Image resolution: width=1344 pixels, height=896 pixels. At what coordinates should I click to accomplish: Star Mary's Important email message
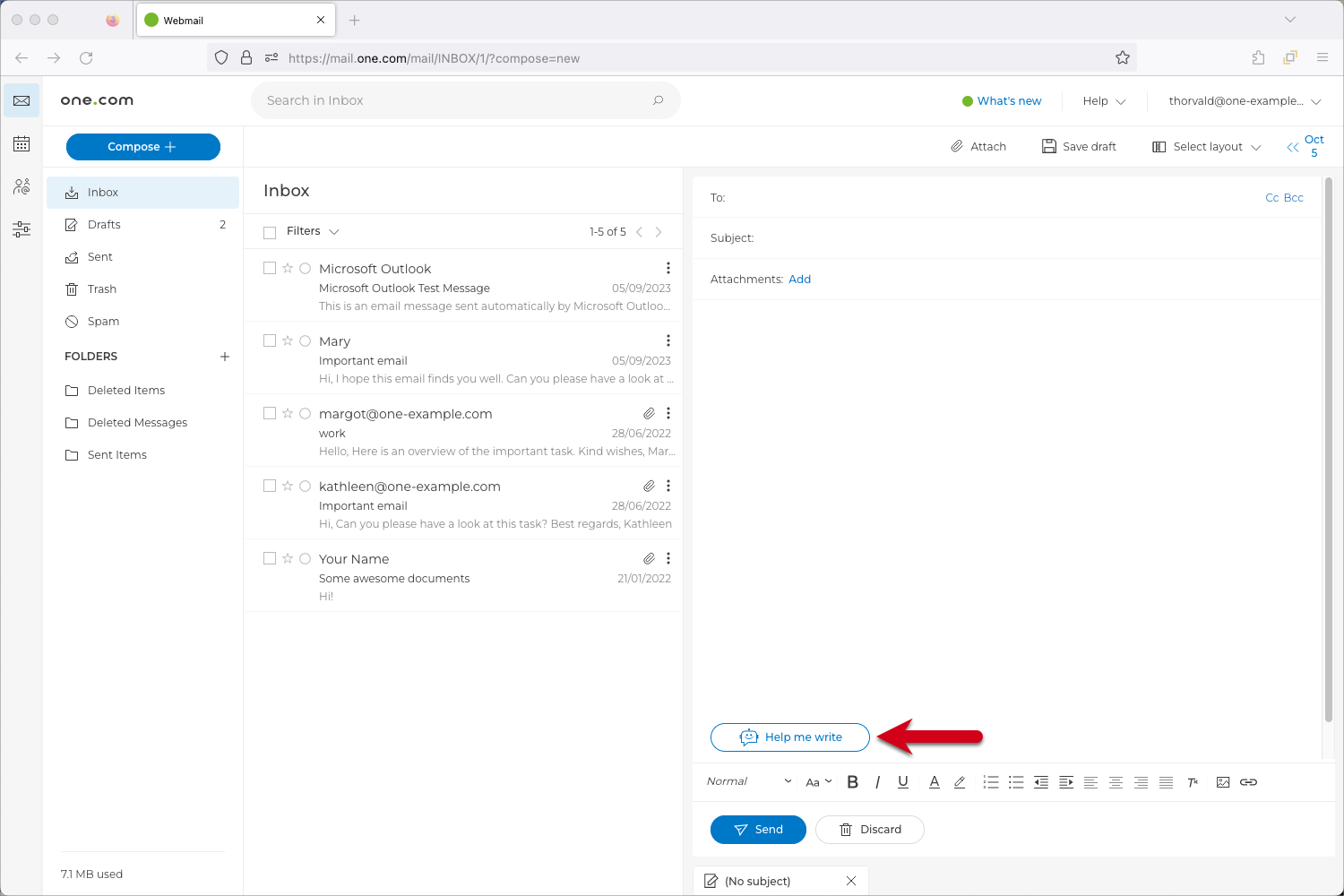click(287, 340)
